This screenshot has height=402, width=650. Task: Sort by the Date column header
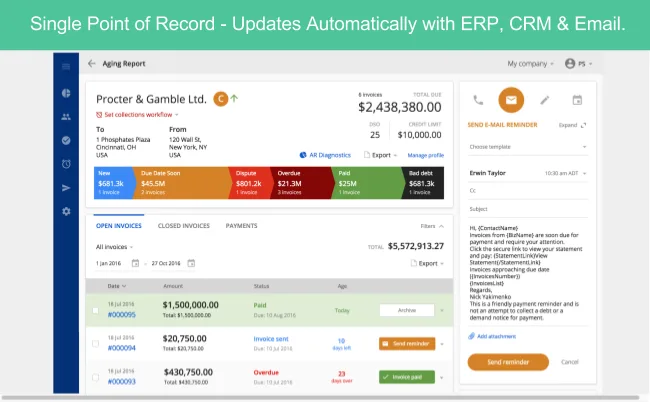coord(116,286)
